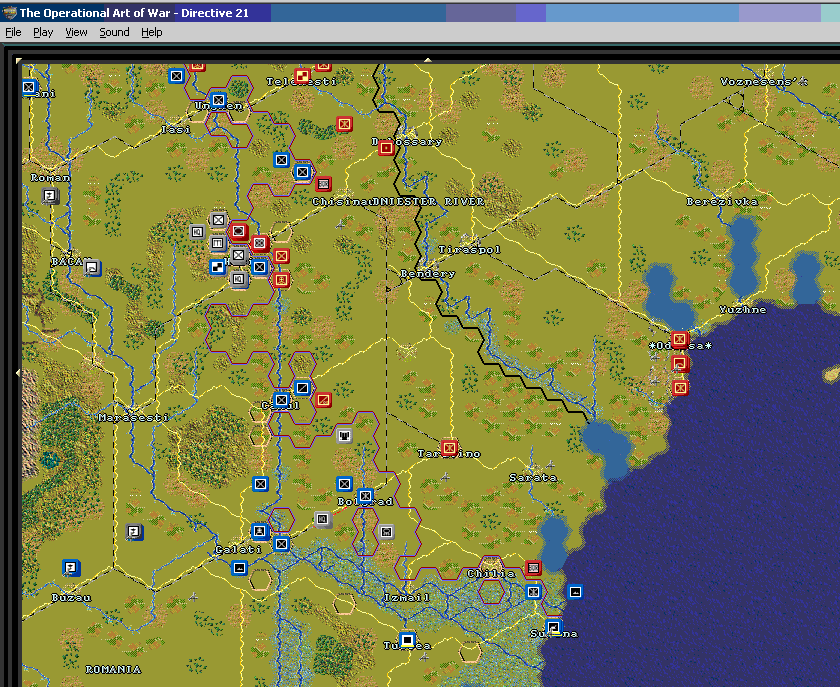This screenshot has width=840, height=687.
Task: Select the blue unit at Sulina
Action: pyautogui.click(x=554, y=628)
